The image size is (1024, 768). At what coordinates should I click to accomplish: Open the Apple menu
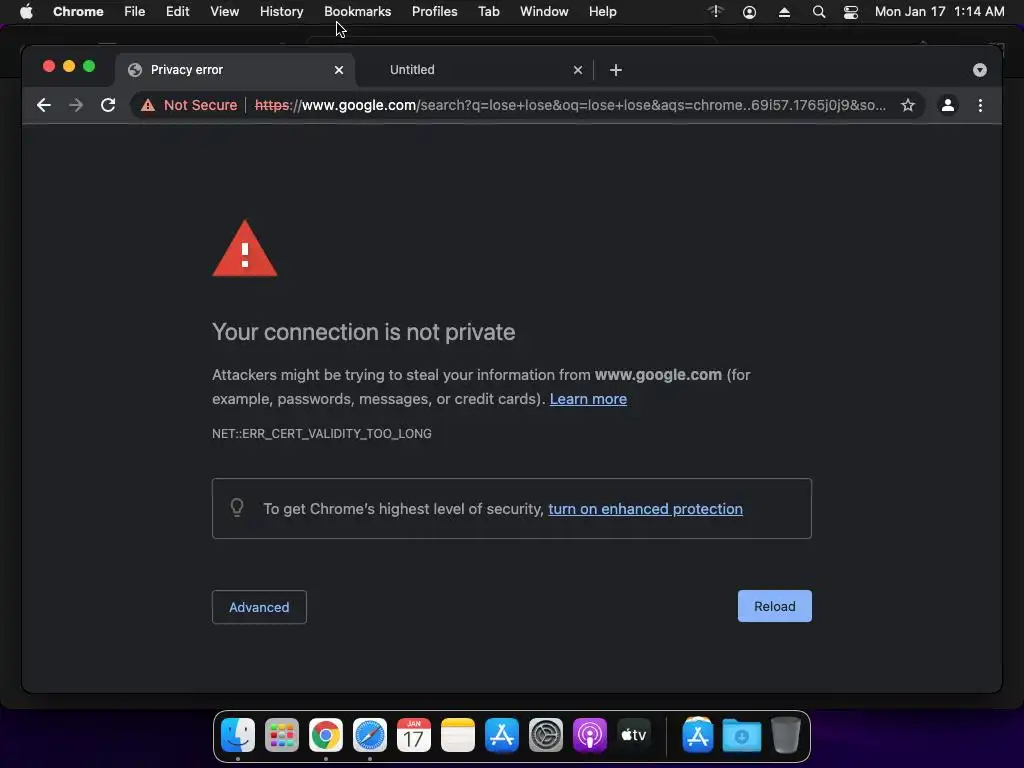(x=26, y=12)
